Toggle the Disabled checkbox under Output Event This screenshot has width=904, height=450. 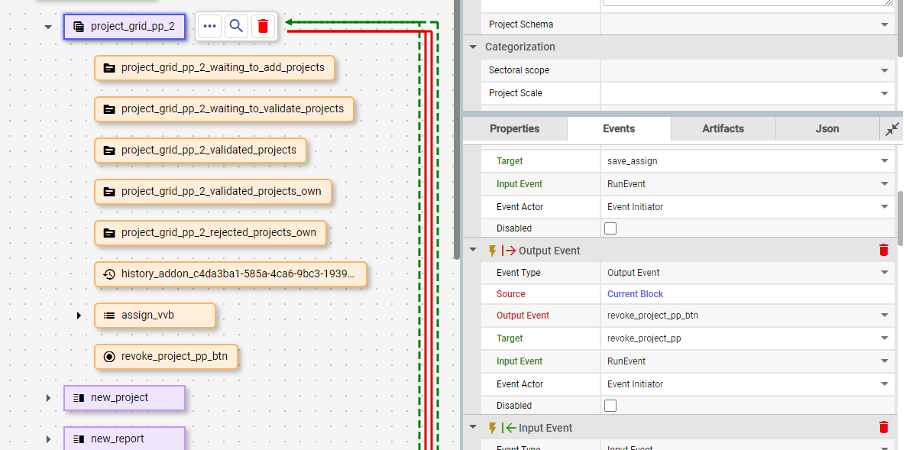[610, 405]
